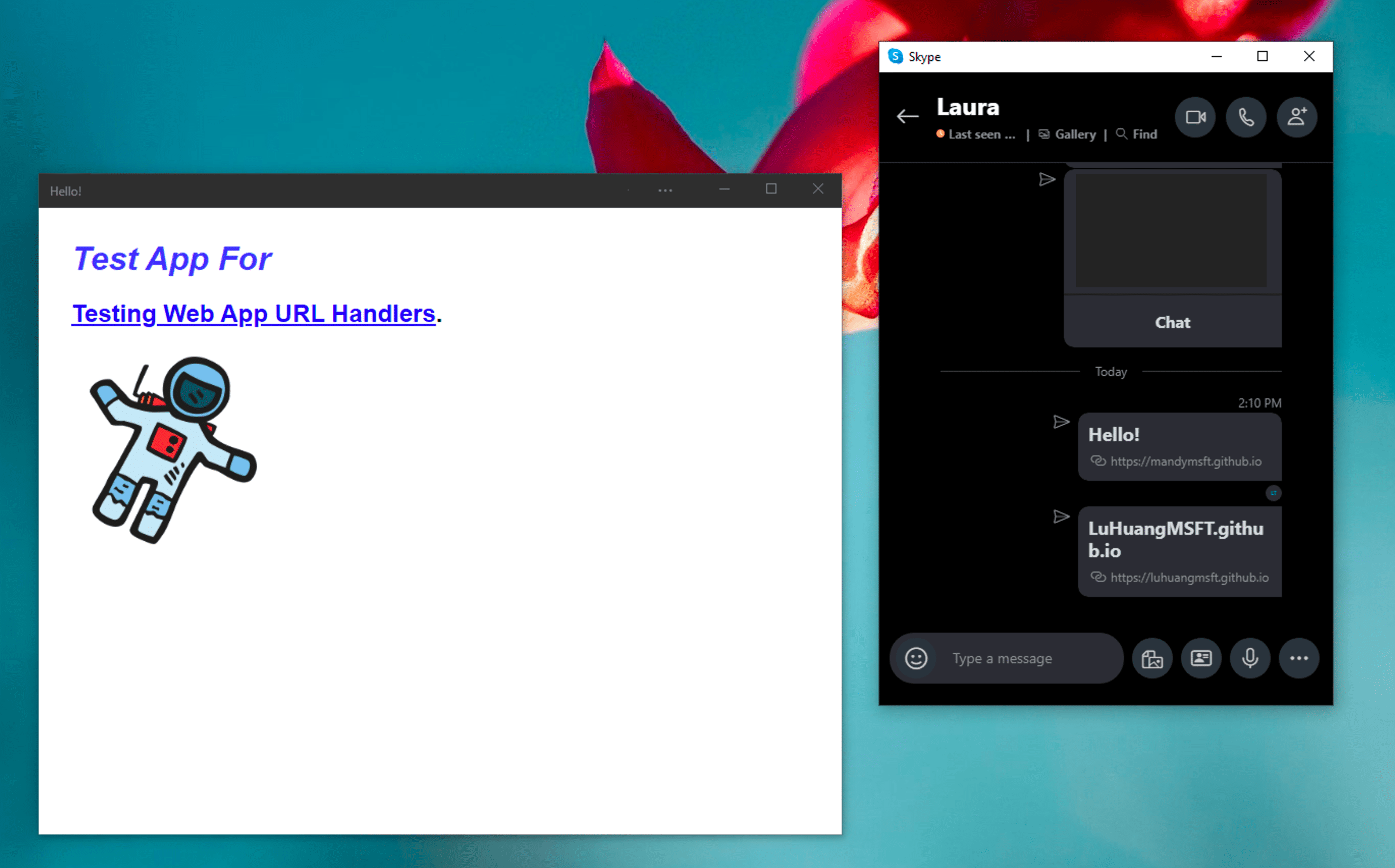Click the send message arrow button
Screen dimensions: 1395x868
pyautogui.click(x=1047, y=178)
